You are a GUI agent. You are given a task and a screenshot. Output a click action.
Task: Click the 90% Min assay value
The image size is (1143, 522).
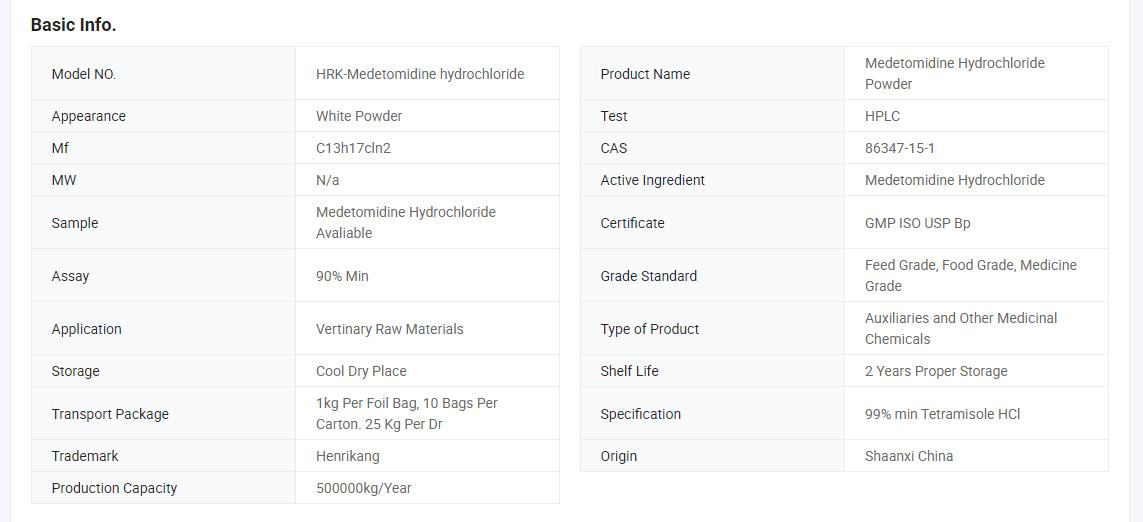[x=342, y=276]
